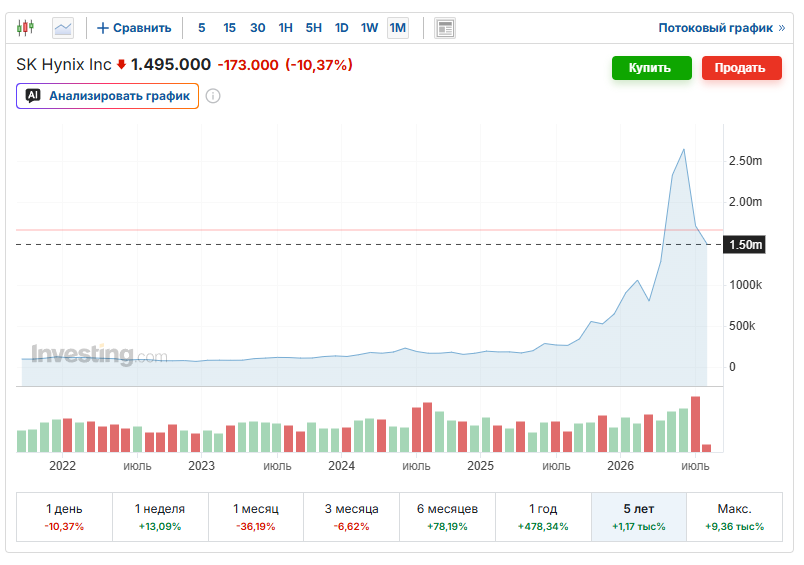This screenshot has height=565, width=804.
Task: Click the 1000k axis label
Action: click(x=746, y=285)
